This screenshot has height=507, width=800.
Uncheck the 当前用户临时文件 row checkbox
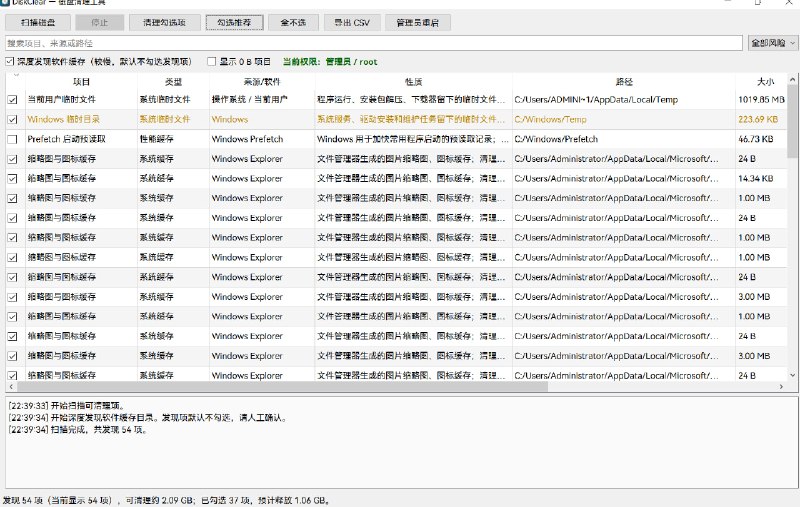12,100
